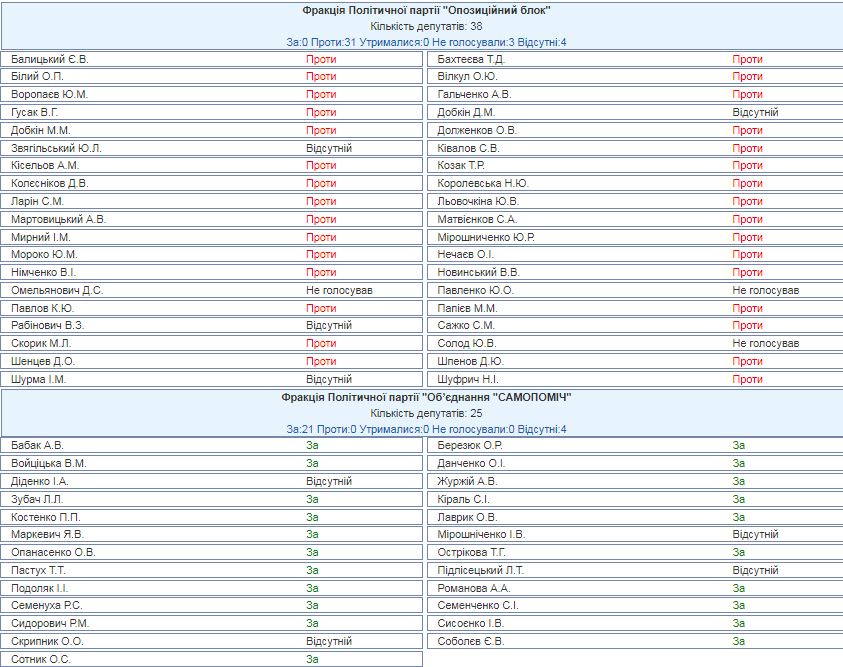The width and height of the screenshot is (843, 667).
Task: Click the "Опозиційний блок" faction header
Action: pyautogui.click(x=427, y=10)
